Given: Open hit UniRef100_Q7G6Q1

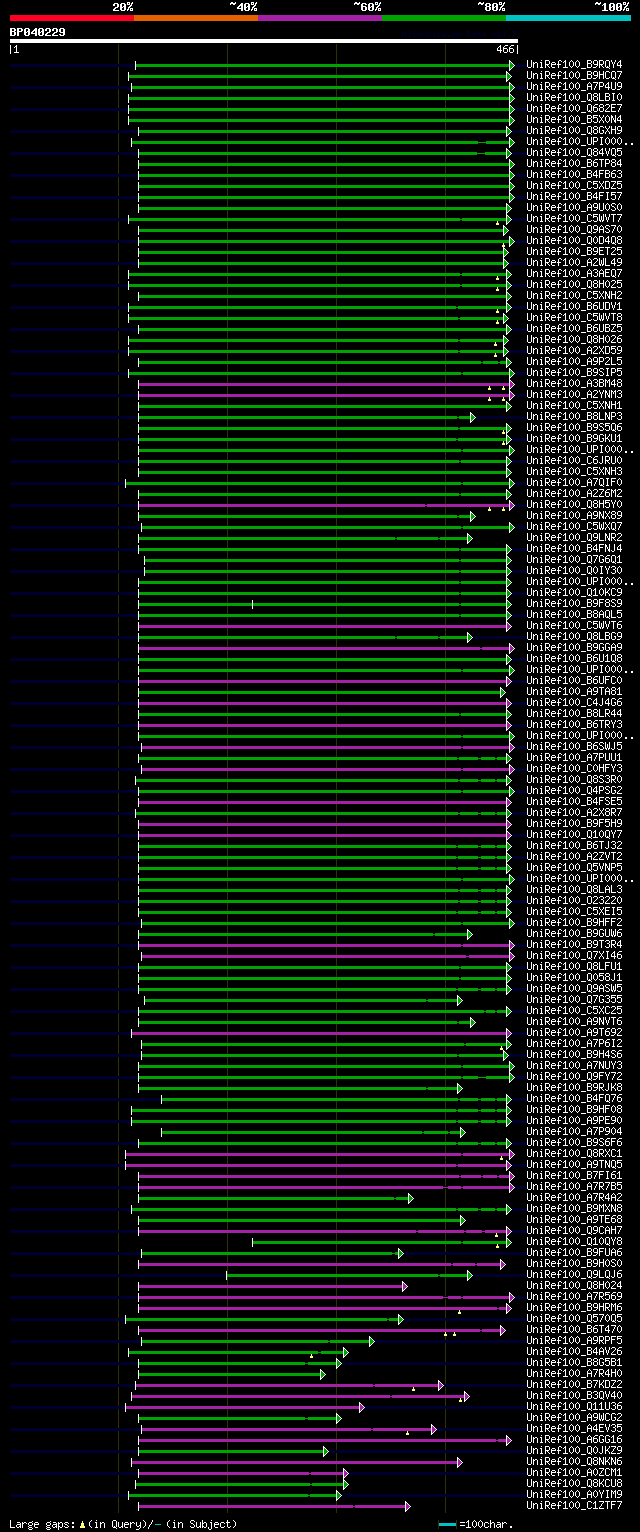Looking at the screenshot, I should click(574, 560).
